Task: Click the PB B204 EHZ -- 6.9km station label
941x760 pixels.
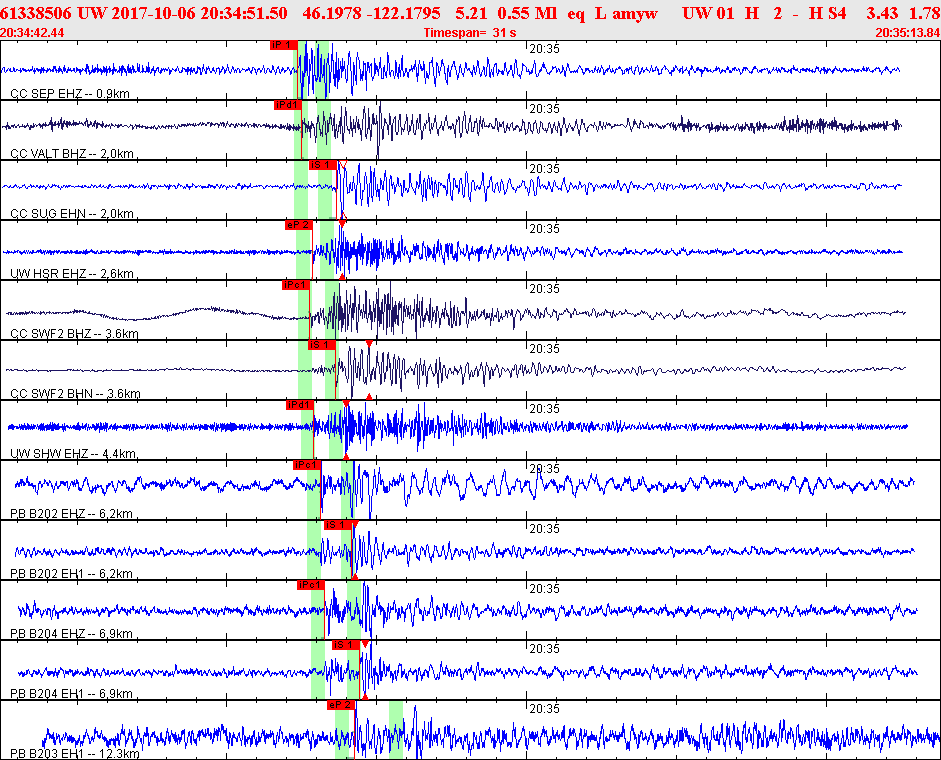Action: click(71, 634)
